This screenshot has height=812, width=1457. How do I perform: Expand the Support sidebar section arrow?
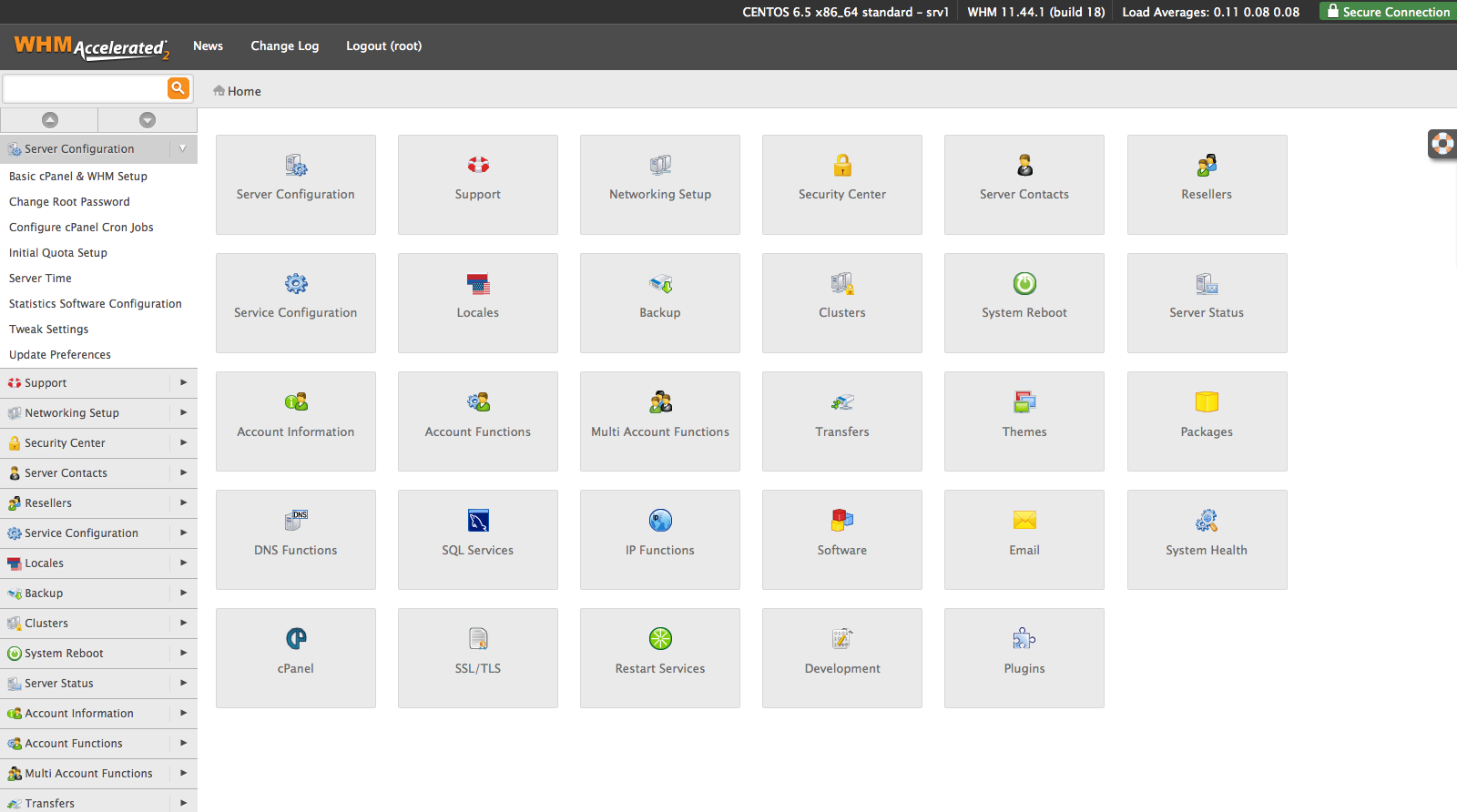pos(183,383)
